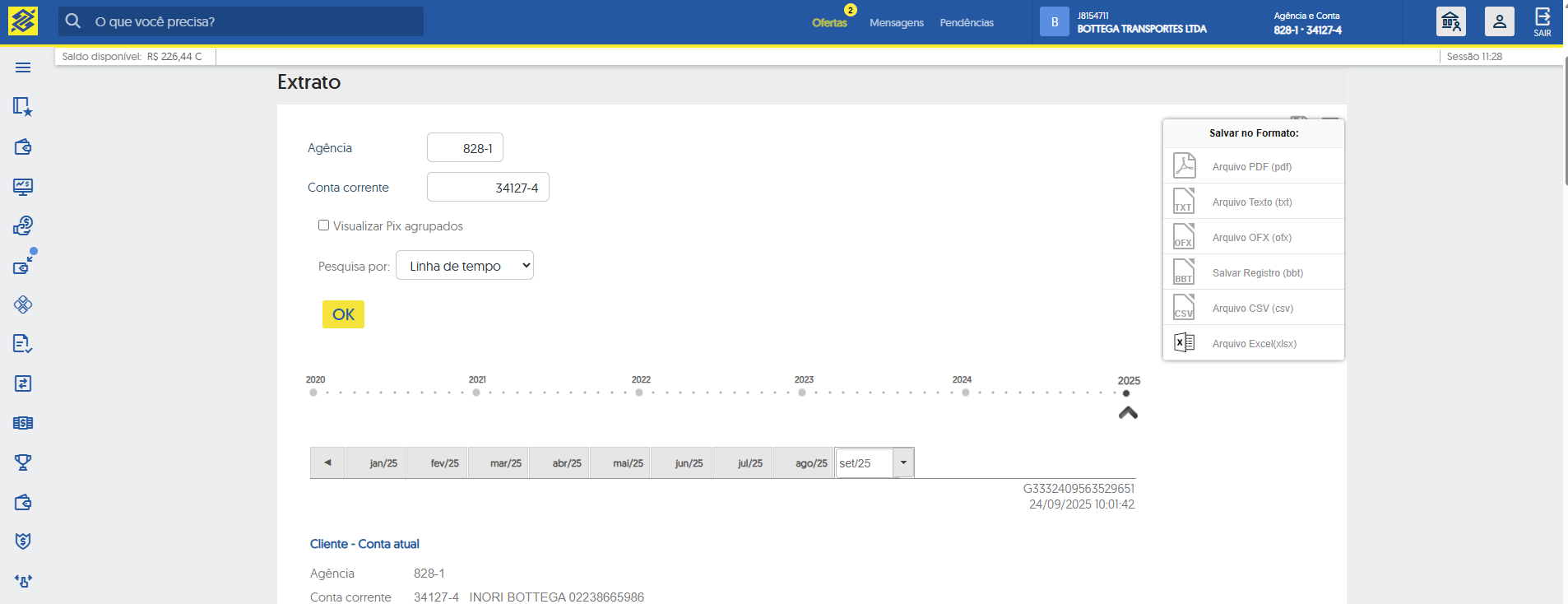Open the Pesquisa por dropdown

465,266
